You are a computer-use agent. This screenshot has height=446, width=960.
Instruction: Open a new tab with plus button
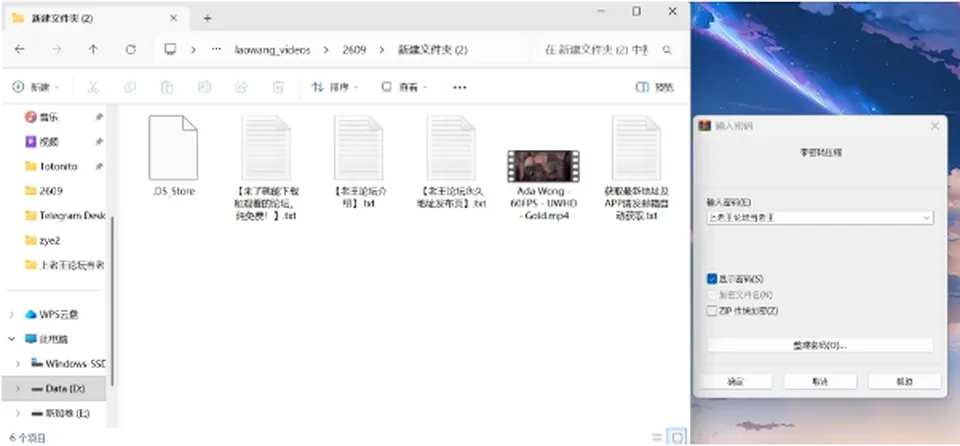pos(207,18)
